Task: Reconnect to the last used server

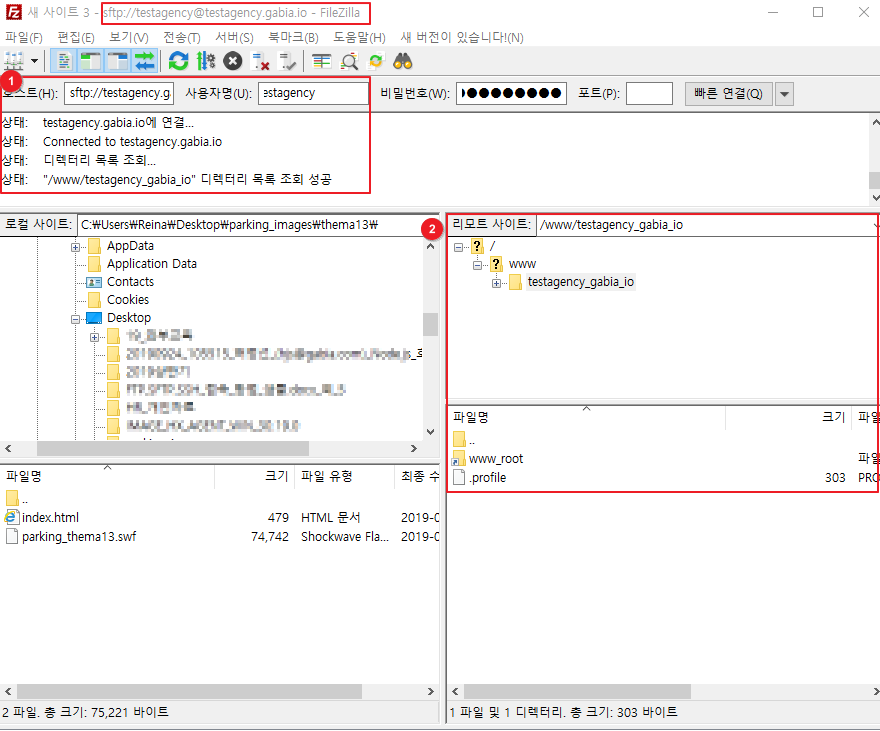Action: [287, 61]
